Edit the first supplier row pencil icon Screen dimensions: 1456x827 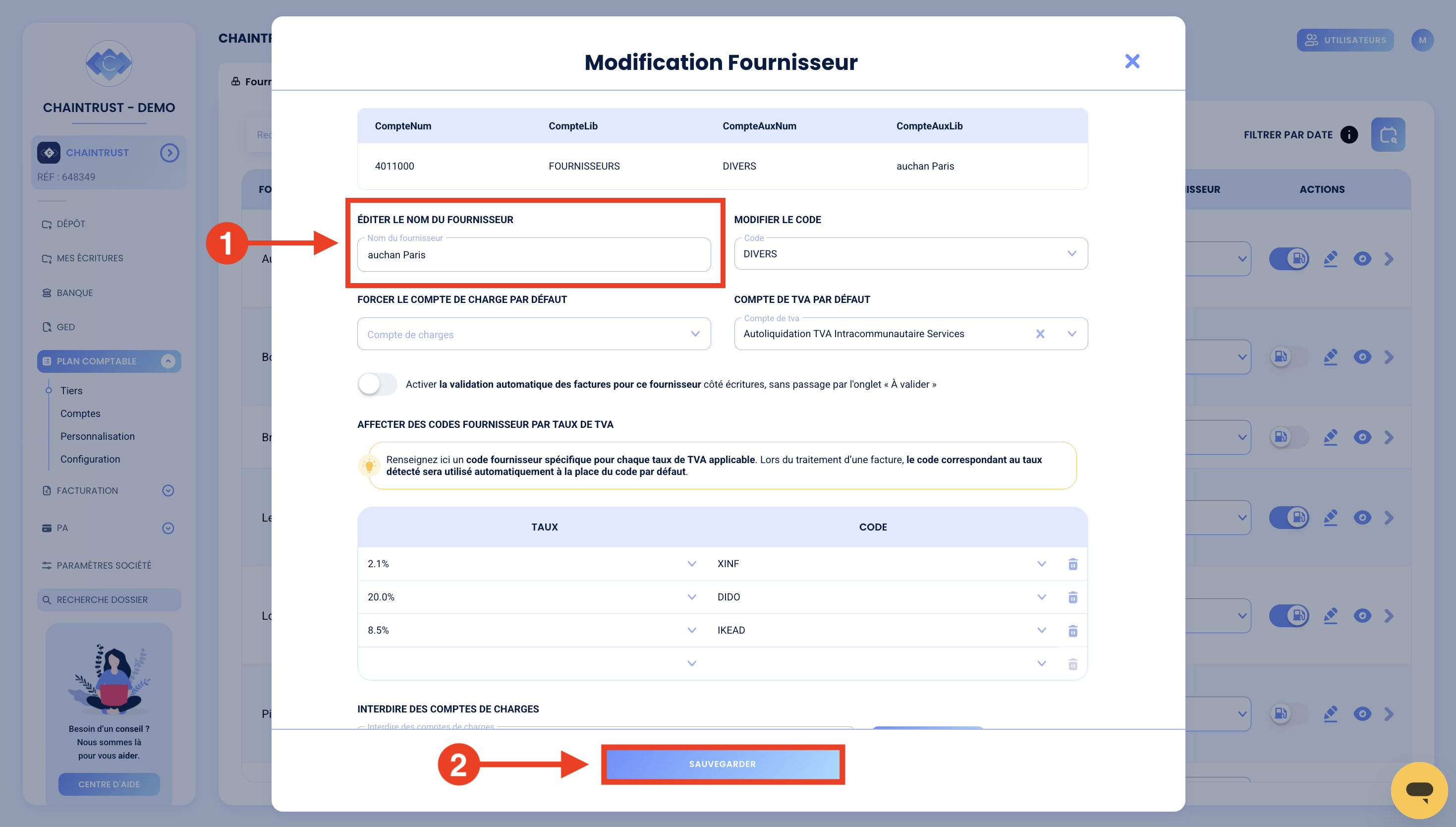point(1331,259)
